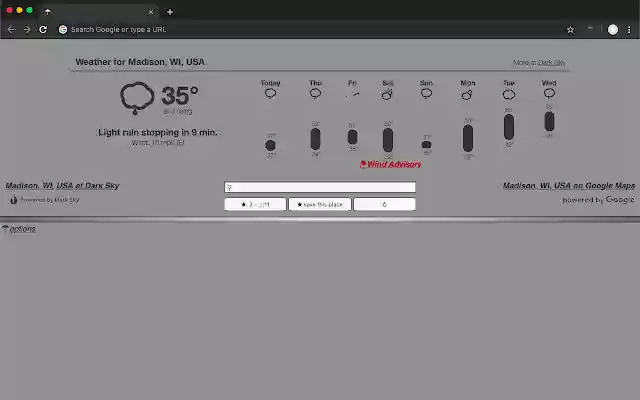
Task: Click the Tue temperature range bar
Action: tap(509, 127)
